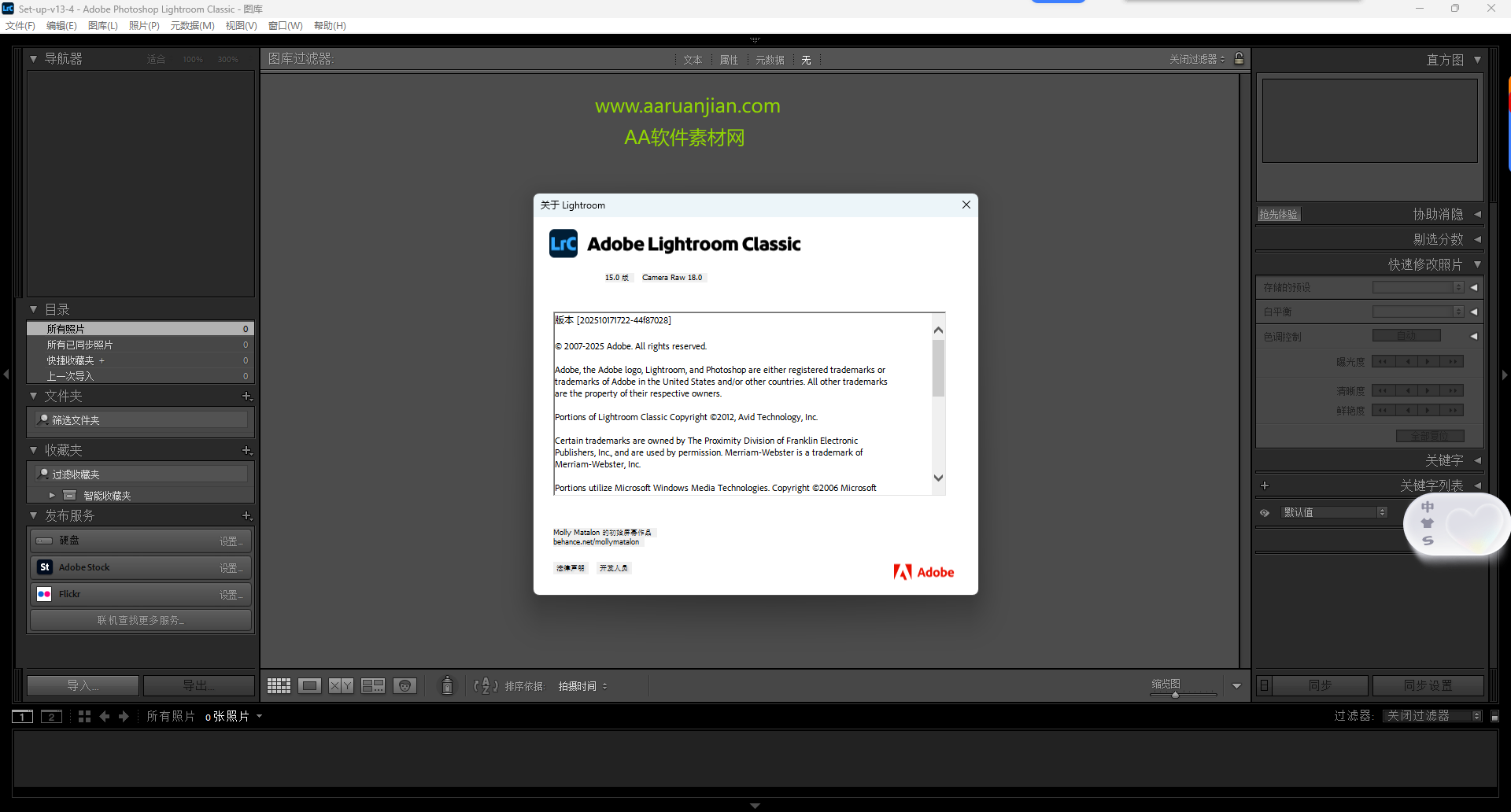Click the Adobe logo in the about dialog
This screenshot has width=1511, height=812.
923,572
